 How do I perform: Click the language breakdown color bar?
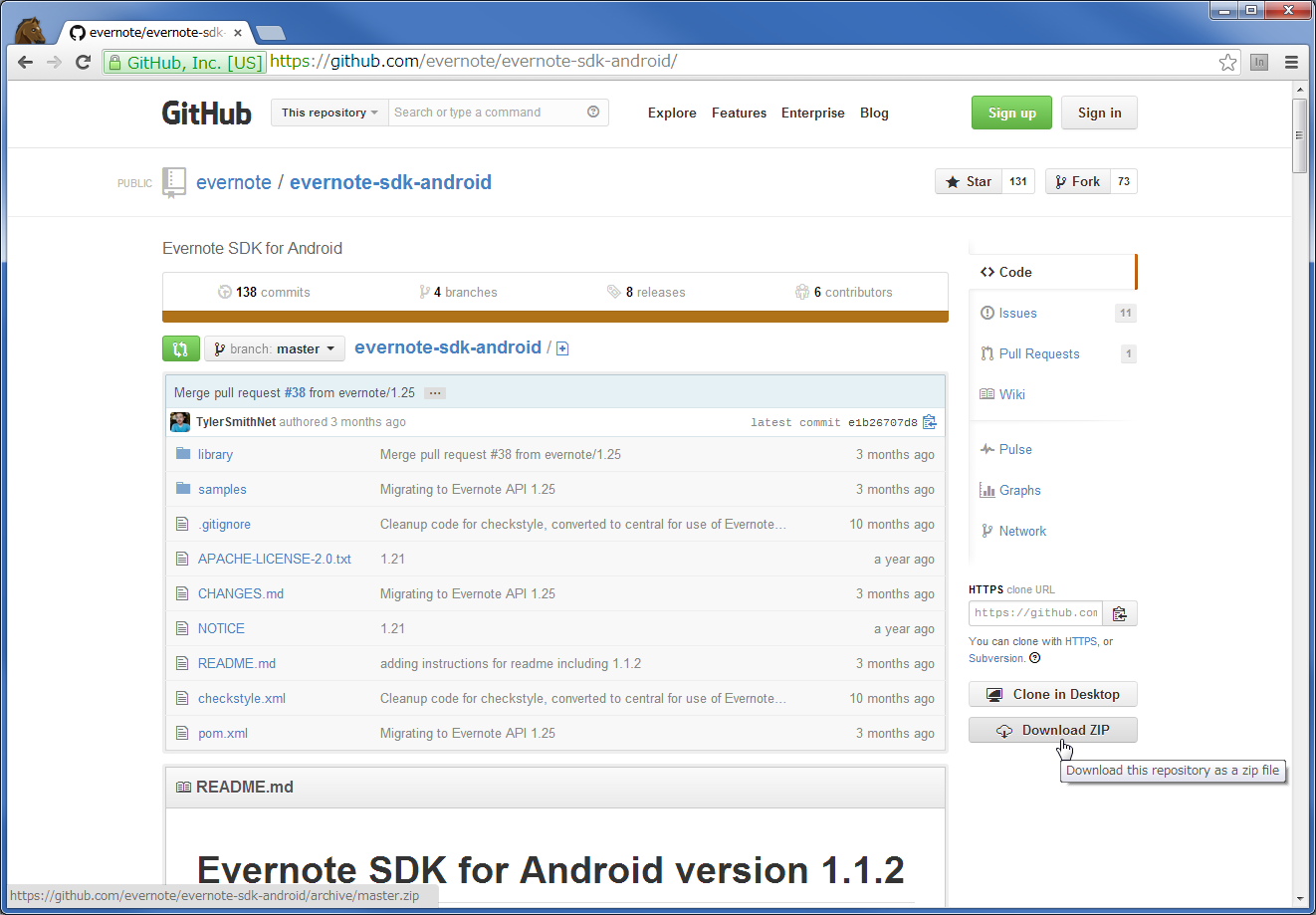(x=555, y=317)
